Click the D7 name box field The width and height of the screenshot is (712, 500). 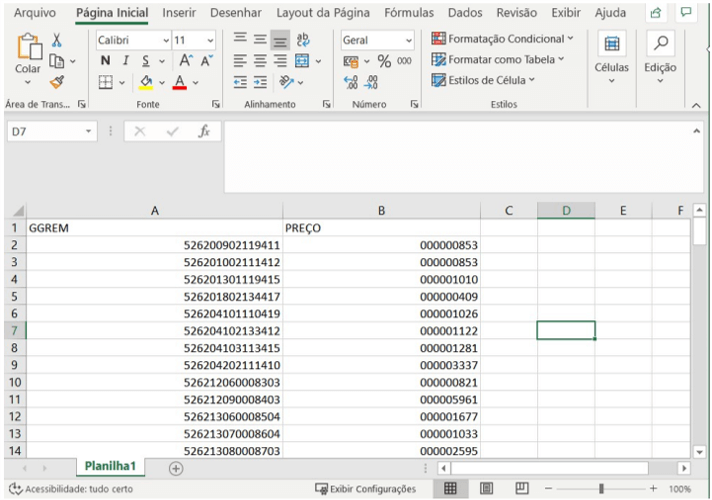point(42,132)
